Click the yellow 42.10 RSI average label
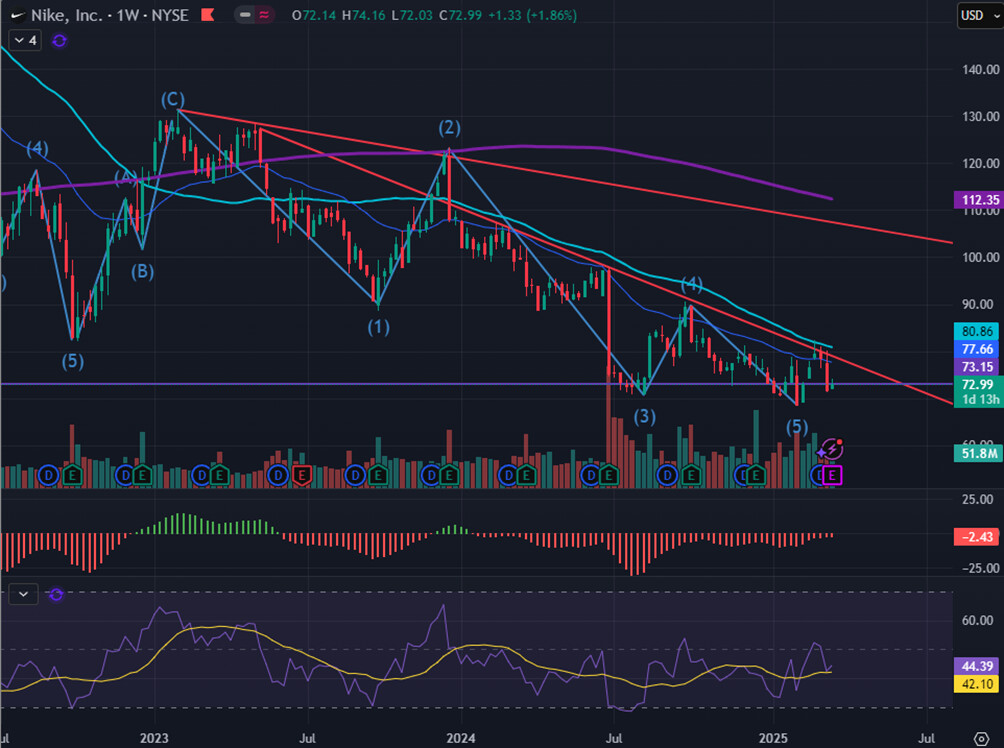 tap(973, 683)
